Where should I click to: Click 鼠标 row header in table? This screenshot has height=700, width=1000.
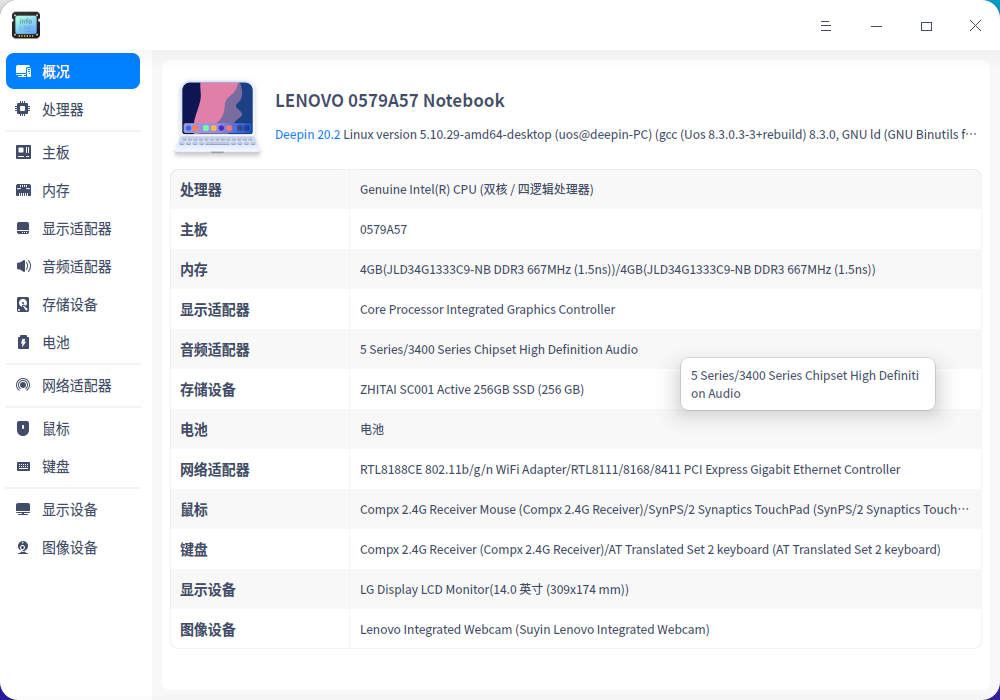pyautogui.click(x=193, y=509)
